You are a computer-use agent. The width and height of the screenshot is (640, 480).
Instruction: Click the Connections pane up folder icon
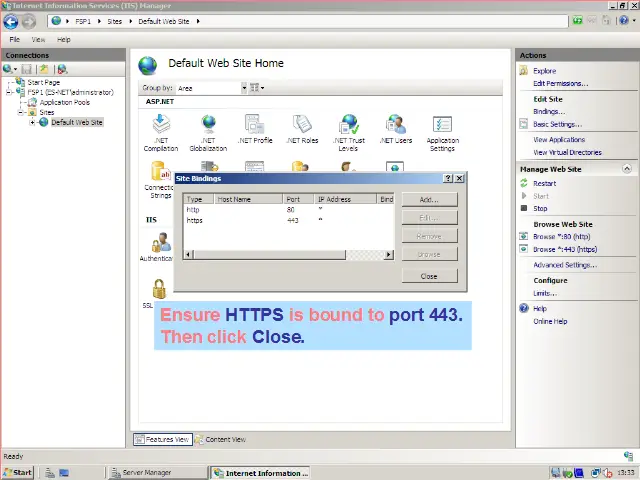point(44,69)
